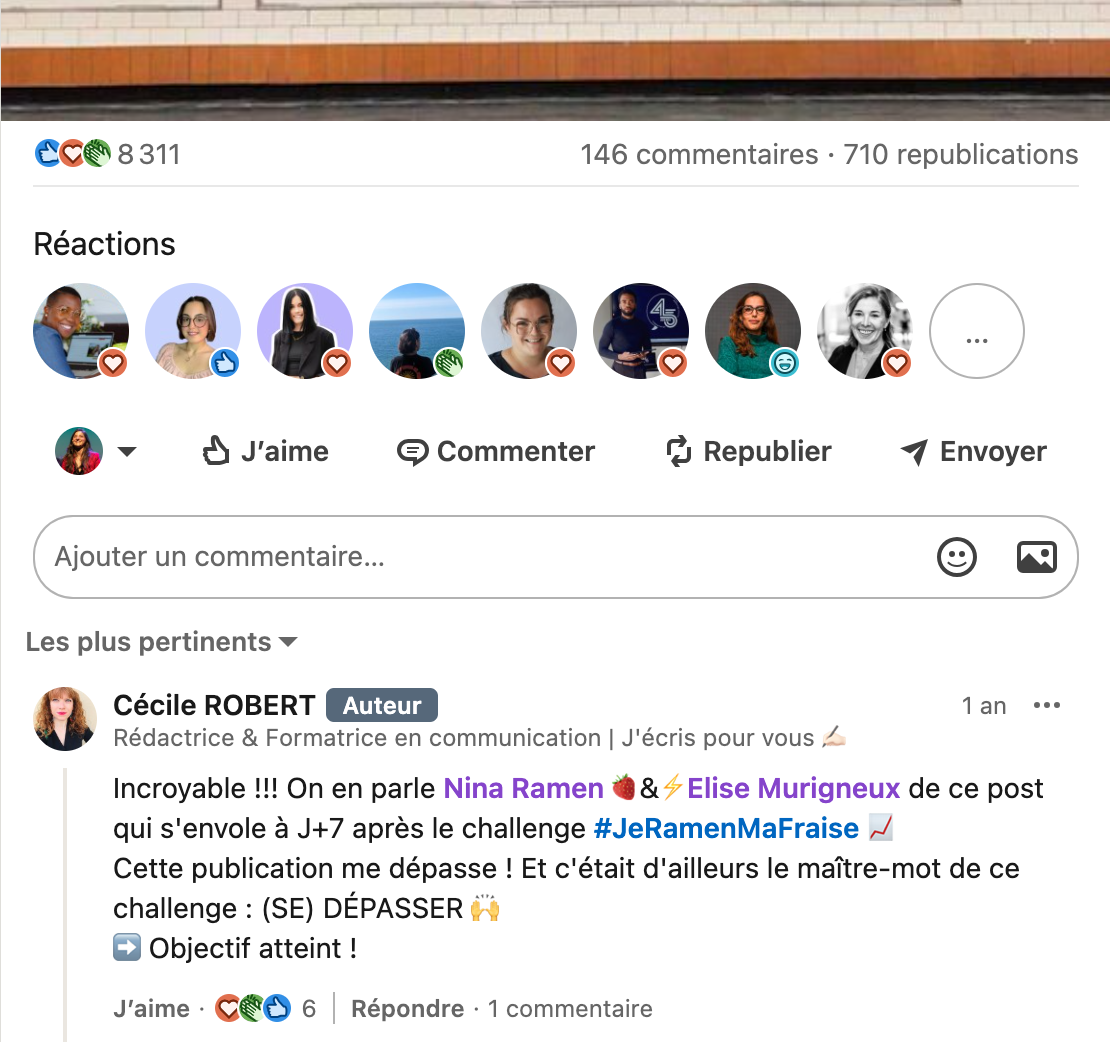Follow the #JeRamenMaFraise hashtag link
The image size is (1110, 1042).
click(726, 828)
